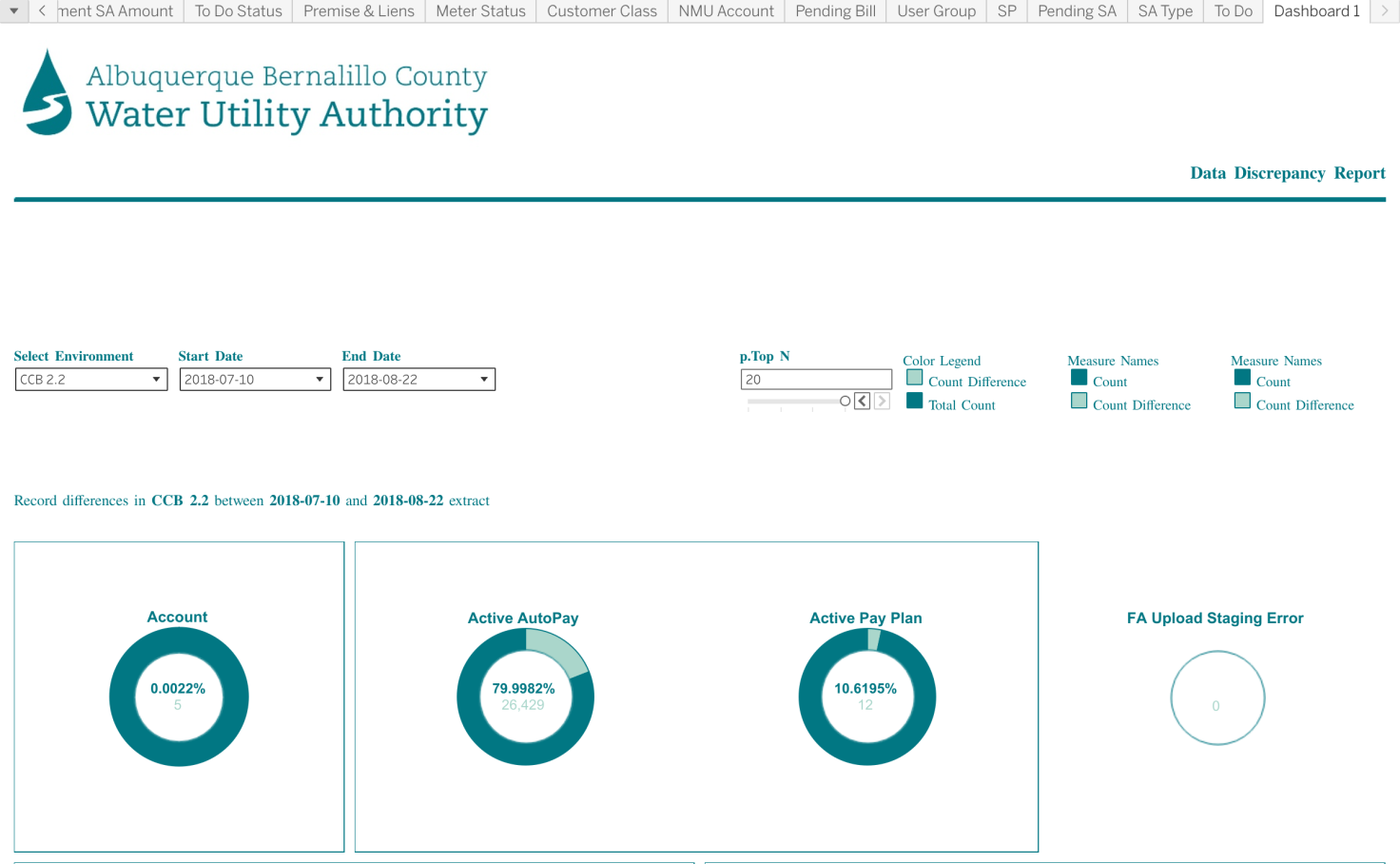Click the water drop logo icon
1400x864 pixels.
(x=47, y=93)
